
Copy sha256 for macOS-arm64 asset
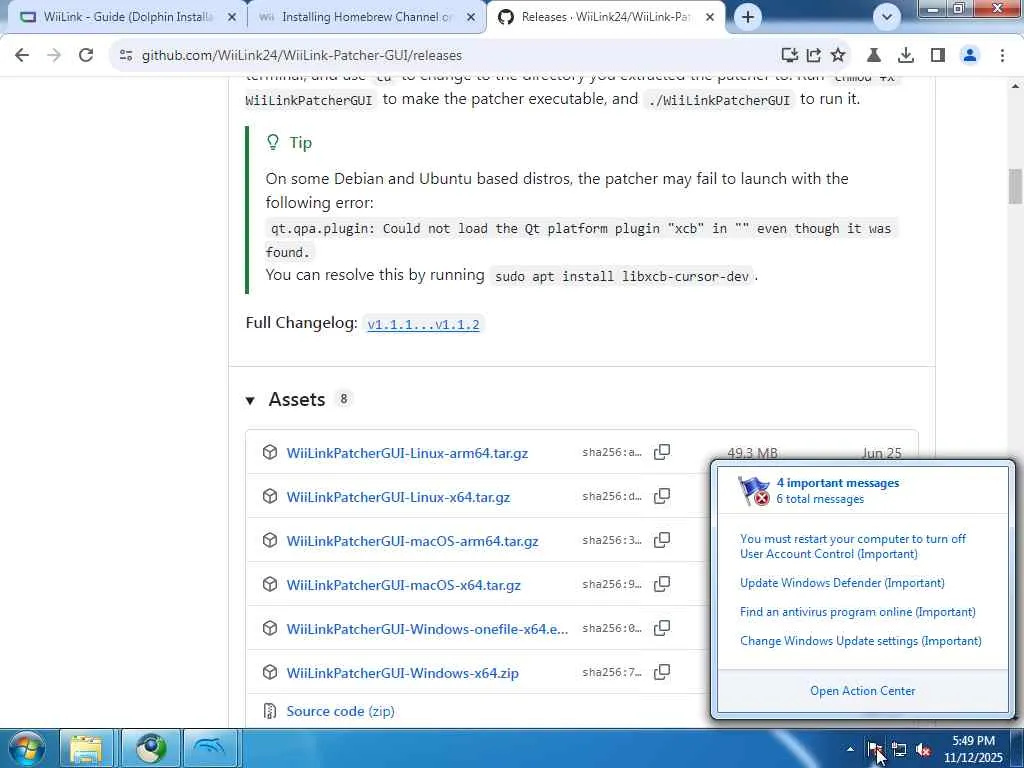[662, 540]
